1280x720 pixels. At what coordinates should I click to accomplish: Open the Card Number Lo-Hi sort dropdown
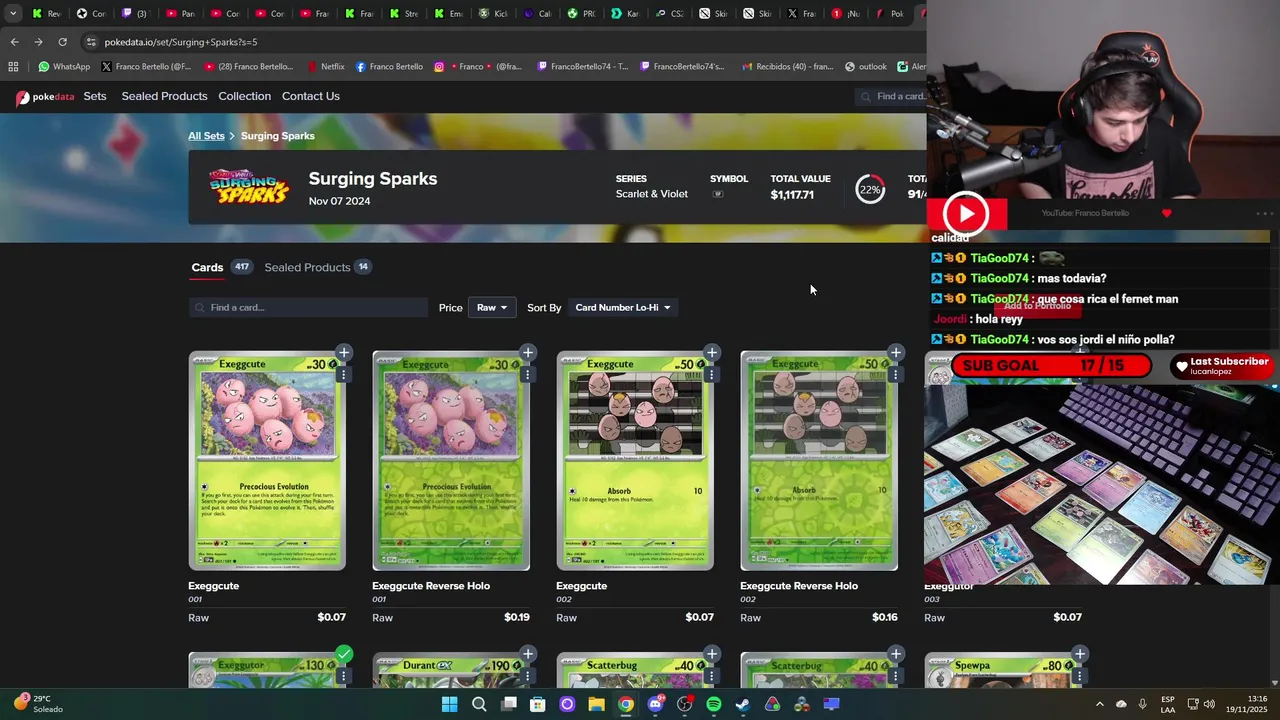pos(622,308)
